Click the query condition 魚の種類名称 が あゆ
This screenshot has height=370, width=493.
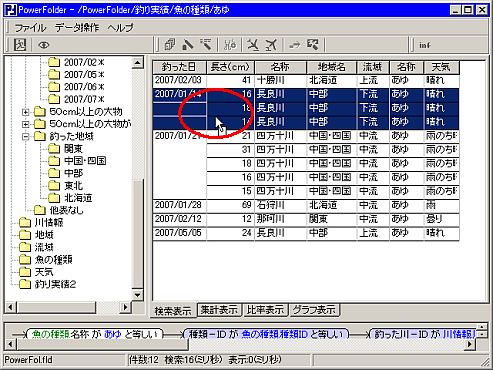click(x=94, y=334)
